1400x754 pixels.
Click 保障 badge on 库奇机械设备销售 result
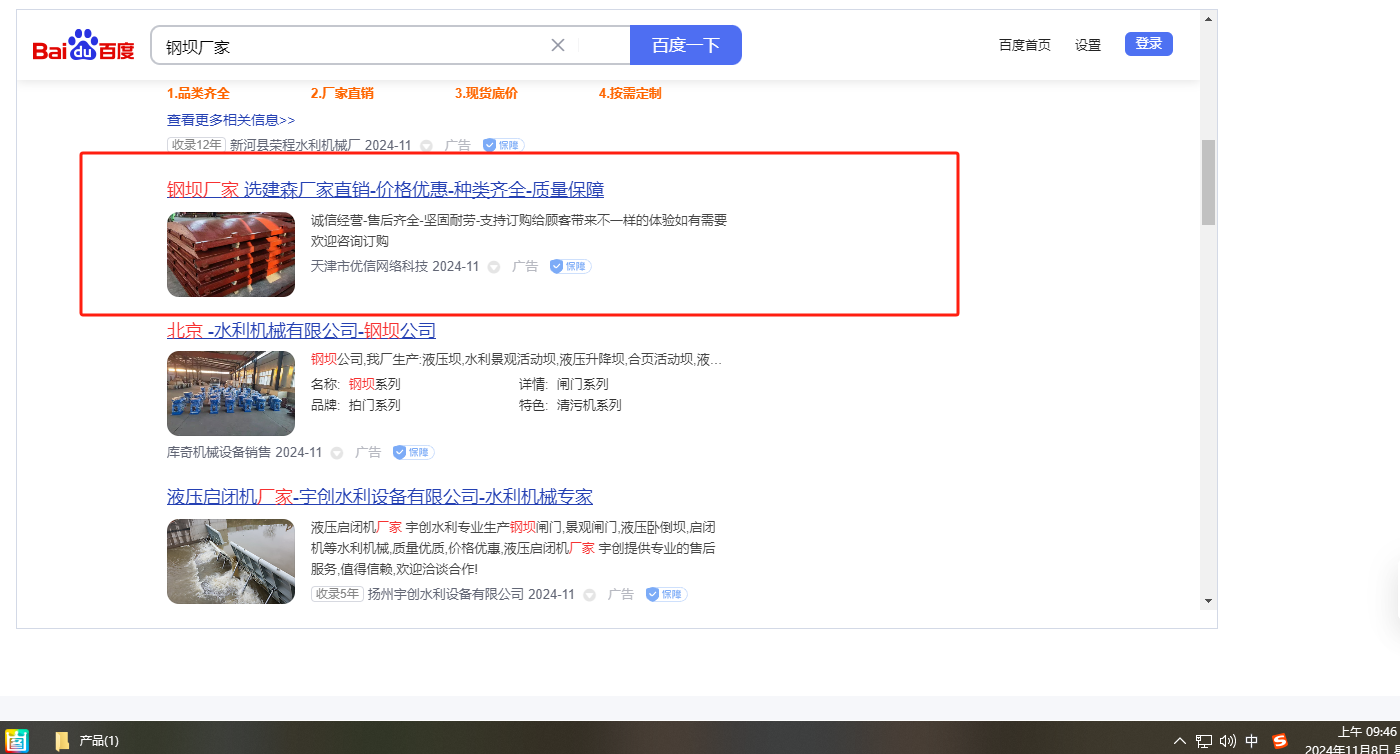(413, 452)
